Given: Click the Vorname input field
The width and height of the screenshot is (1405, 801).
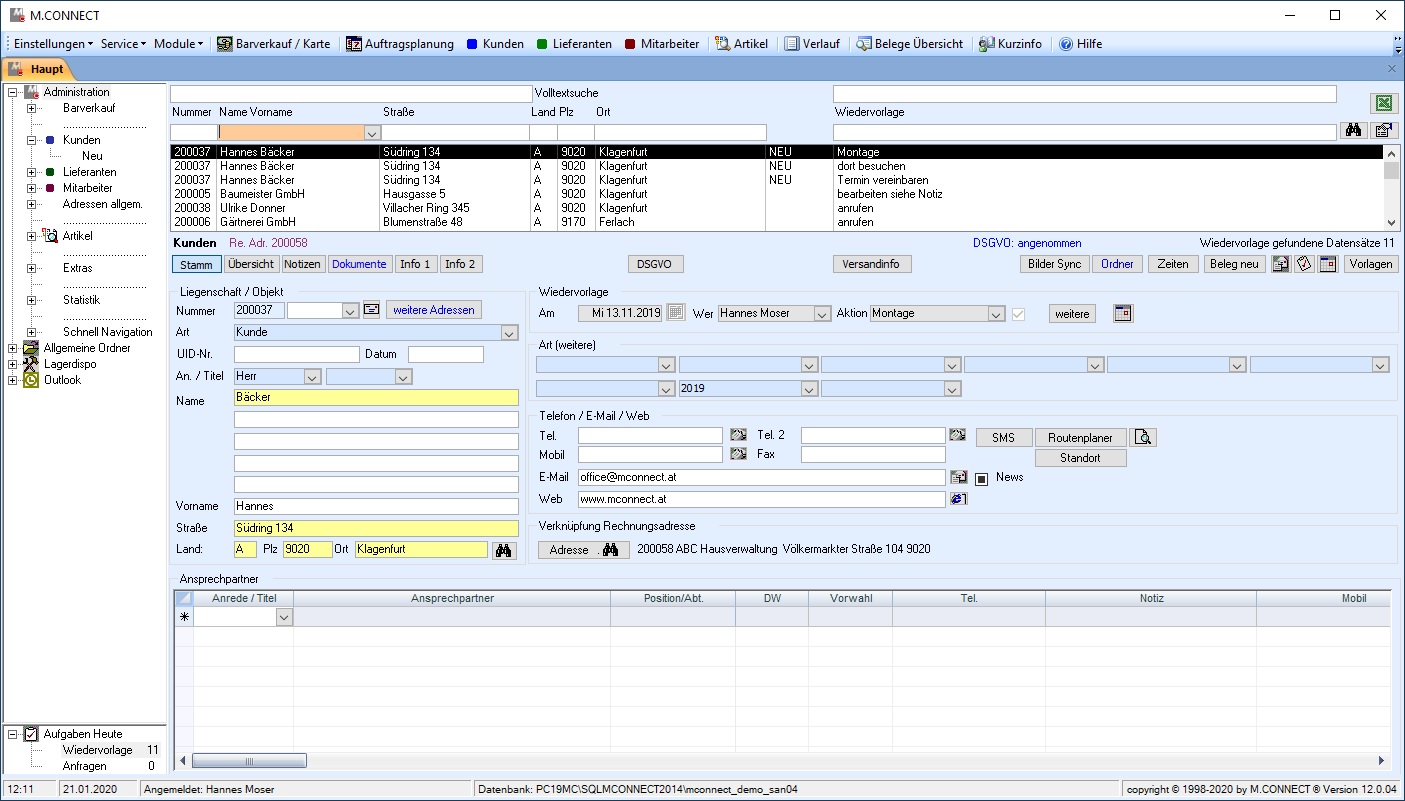Looking at the screenshot, I should (376, 507).
